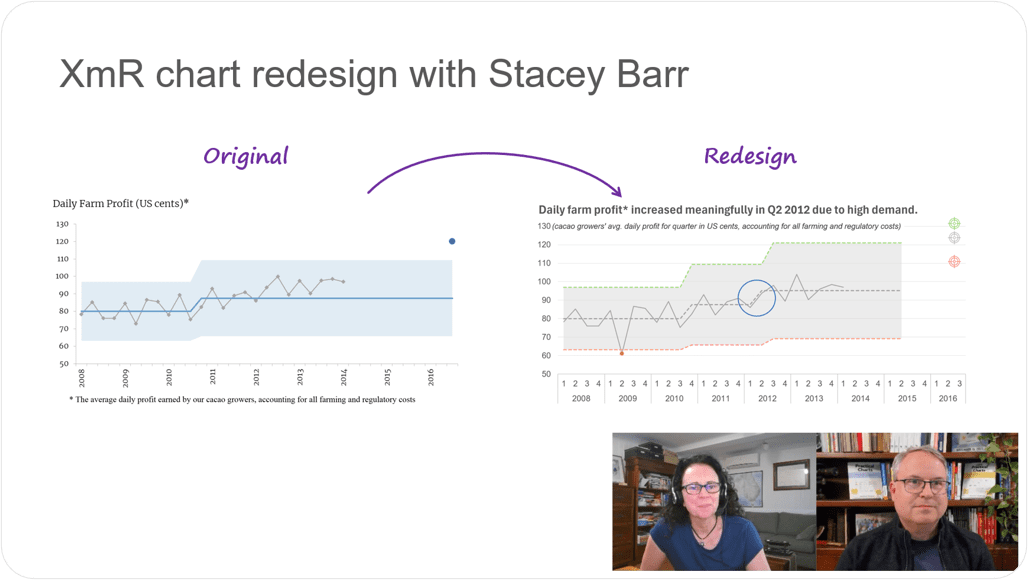
Task: Click the green target icon beside redesign chart
Action: click(954, 223)
